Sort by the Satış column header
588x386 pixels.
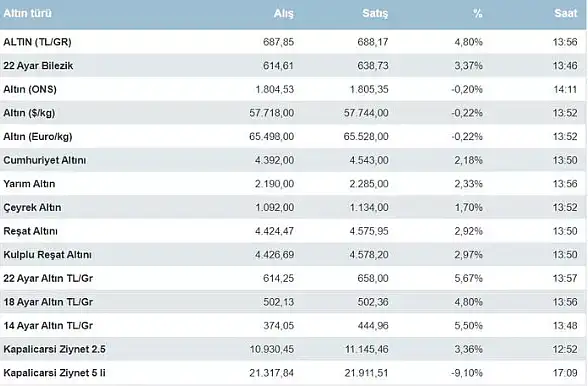[375, 14]
